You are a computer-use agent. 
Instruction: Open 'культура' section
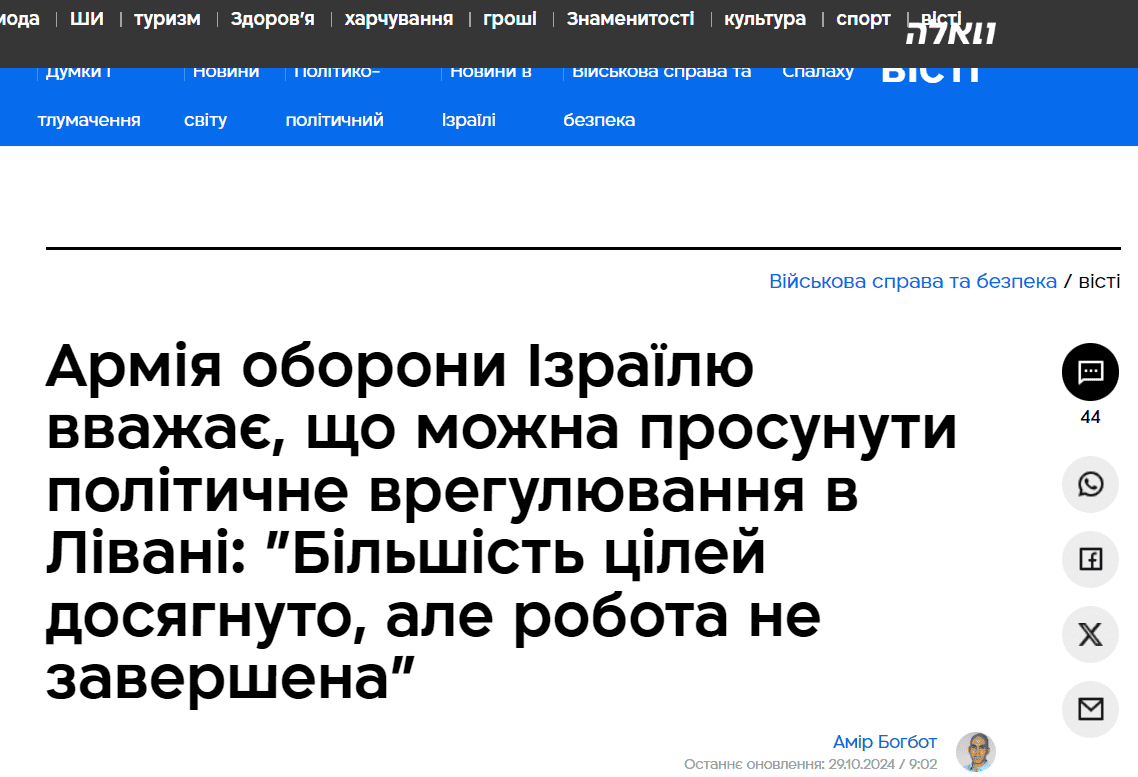point(765,19)
